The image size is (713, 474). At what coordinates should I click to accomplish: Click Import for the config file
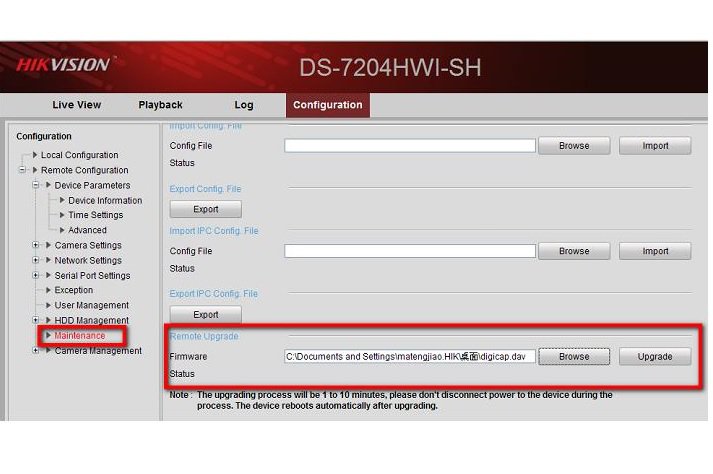click(655, 146)
